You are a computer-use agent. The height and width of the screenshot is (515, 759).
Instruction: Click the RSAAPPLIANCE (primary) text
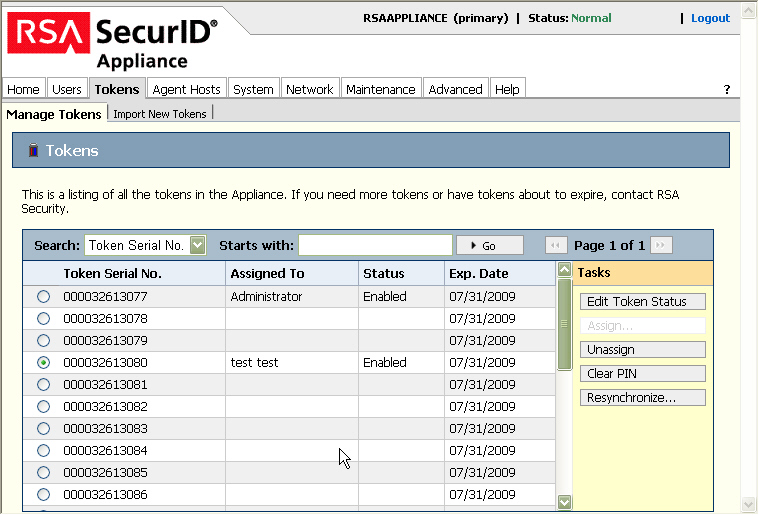click(x=436, y=18)
